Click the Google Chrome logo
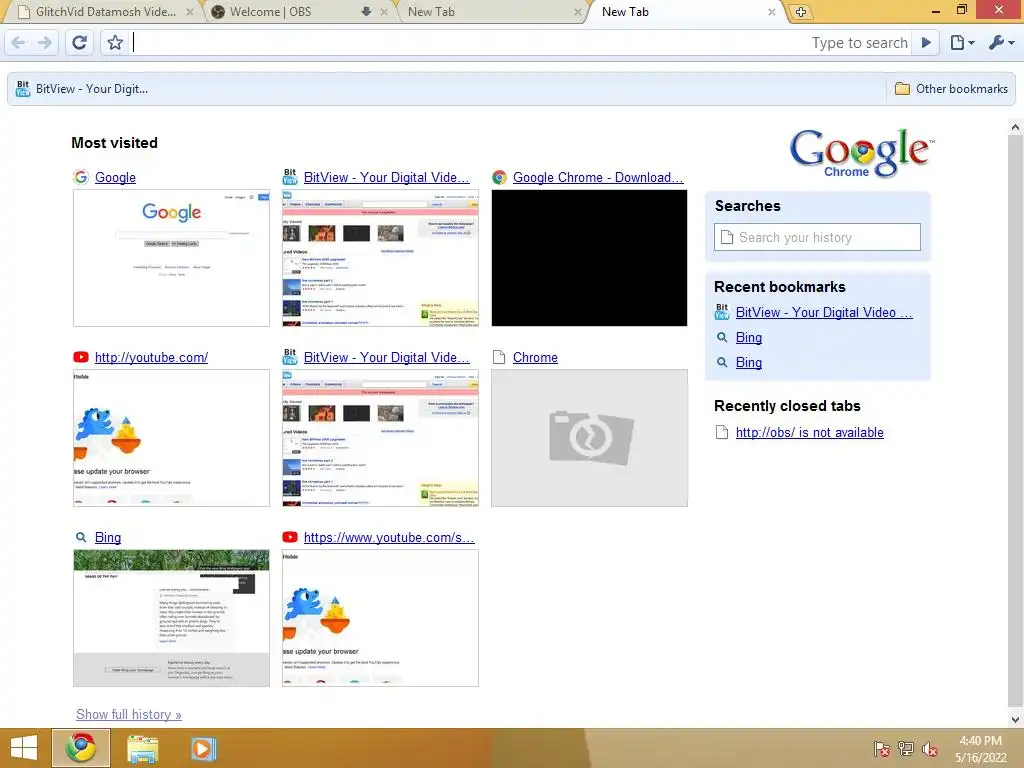 861,153
